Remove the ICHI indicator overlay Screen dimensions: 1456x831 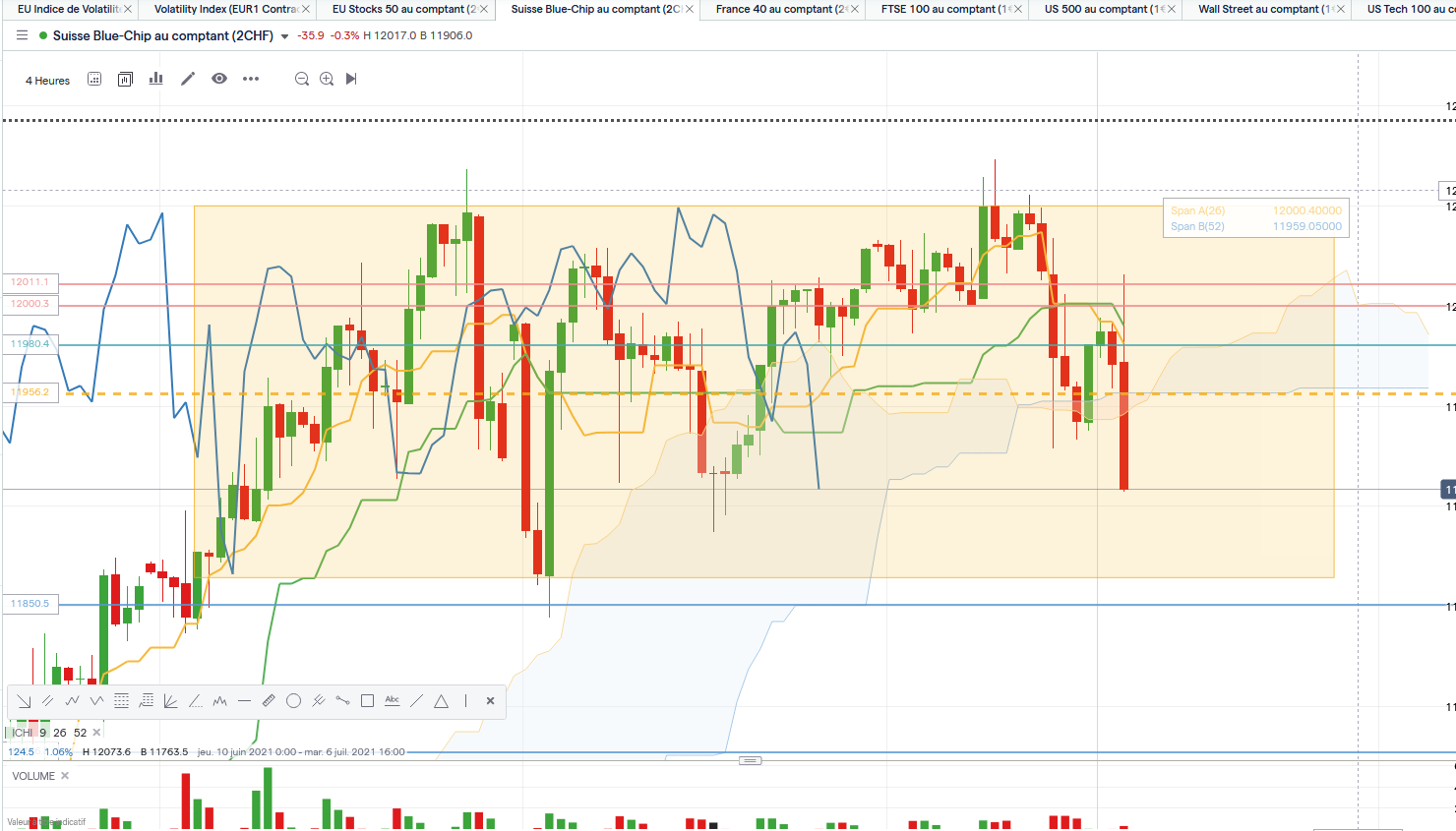[x=96, y=733]
